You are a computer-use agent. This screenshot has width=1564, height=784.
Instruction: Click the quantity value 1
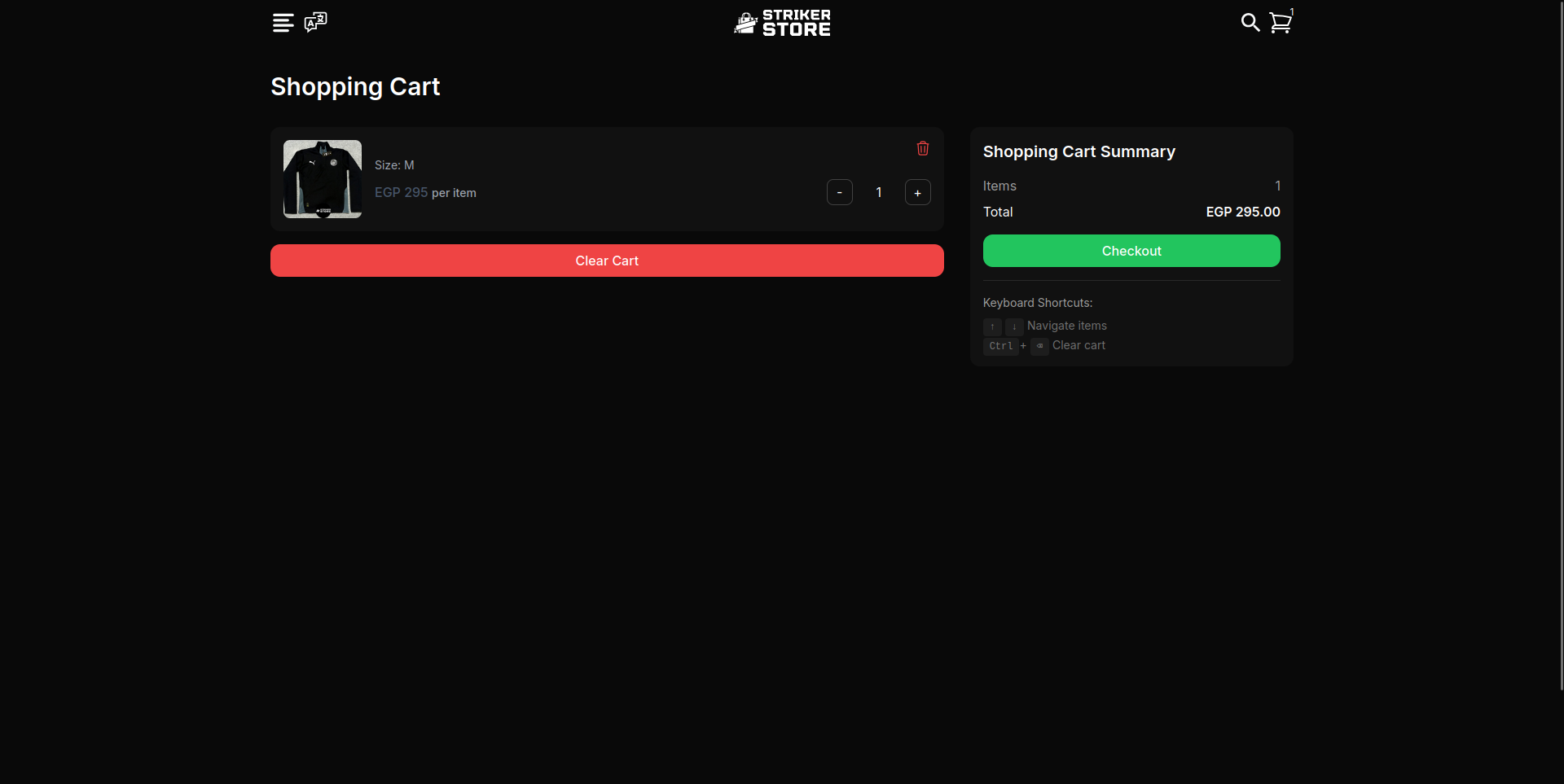[878, 192]
